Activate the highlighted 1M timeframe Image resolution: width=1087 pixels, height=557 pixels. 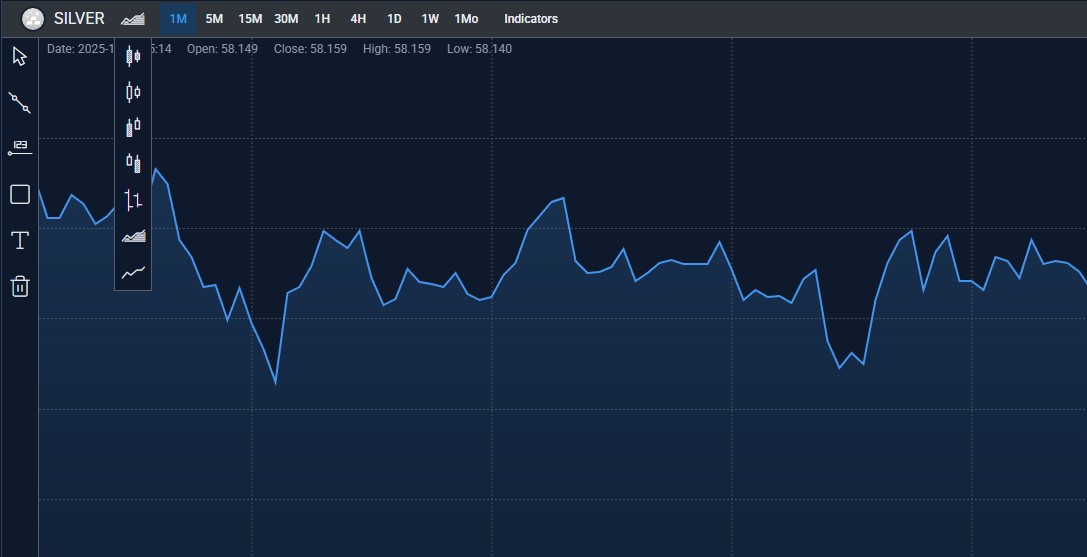(x=178, y=19)
